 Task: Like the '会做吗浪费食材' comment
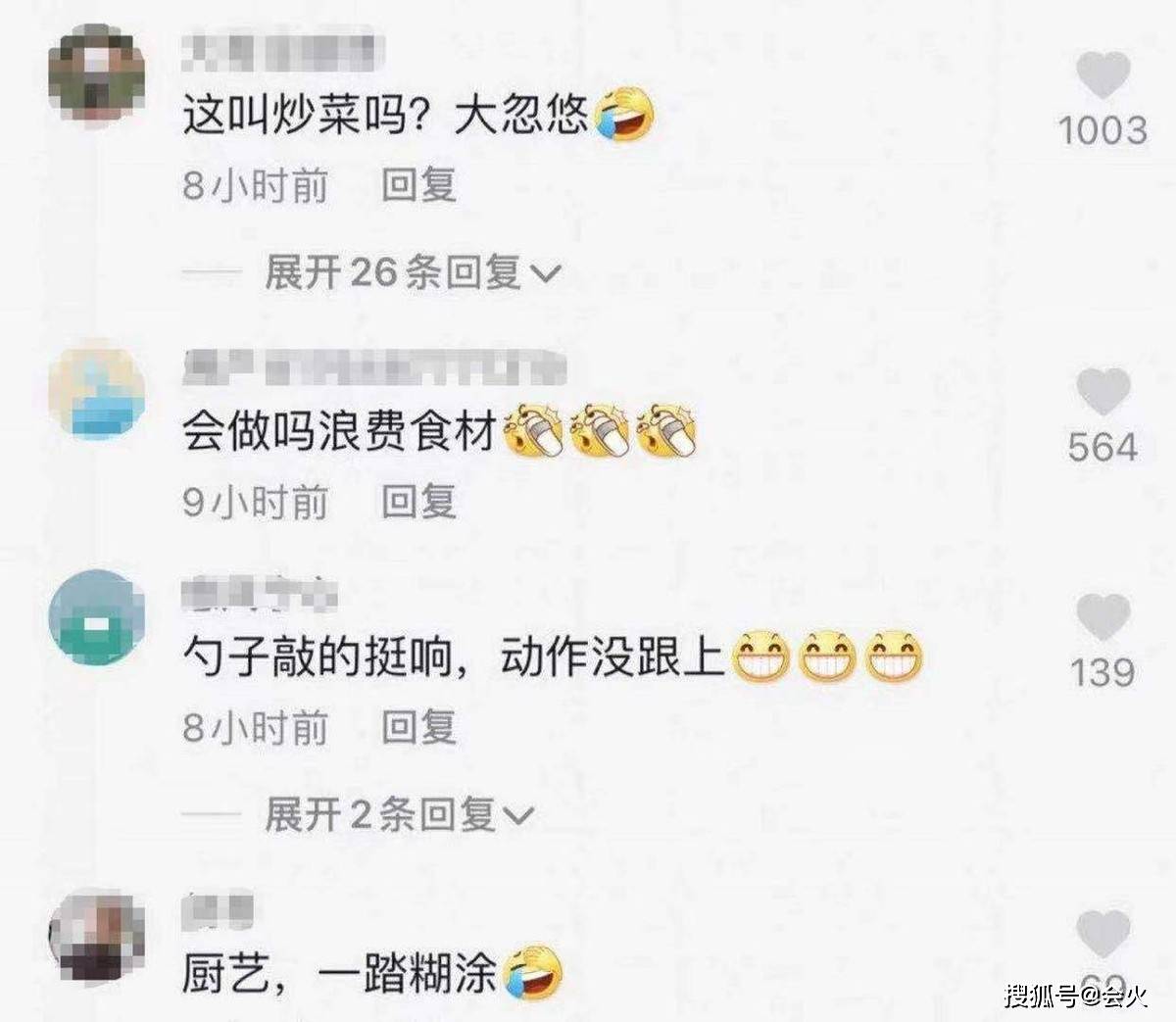(x=1103, y=393)
